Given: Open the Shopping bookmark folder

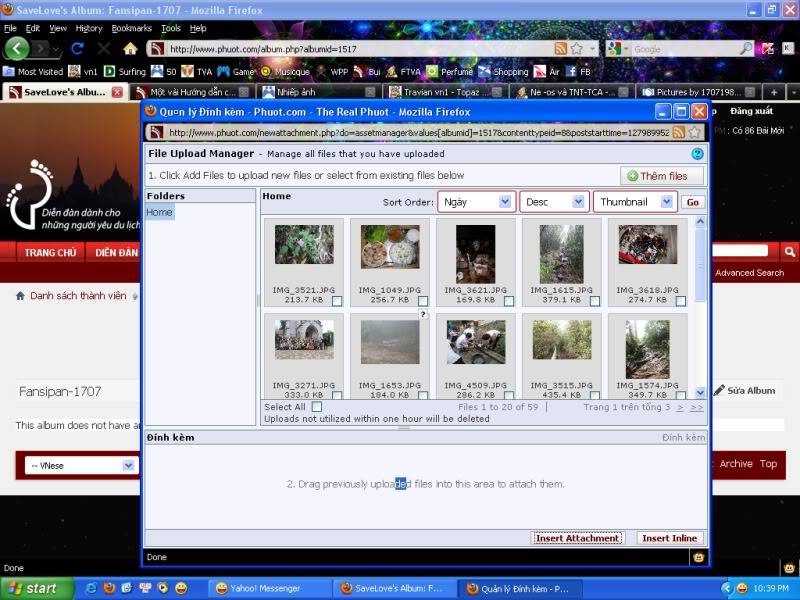Looking at the screenshot, I should [x=504, y=72].
